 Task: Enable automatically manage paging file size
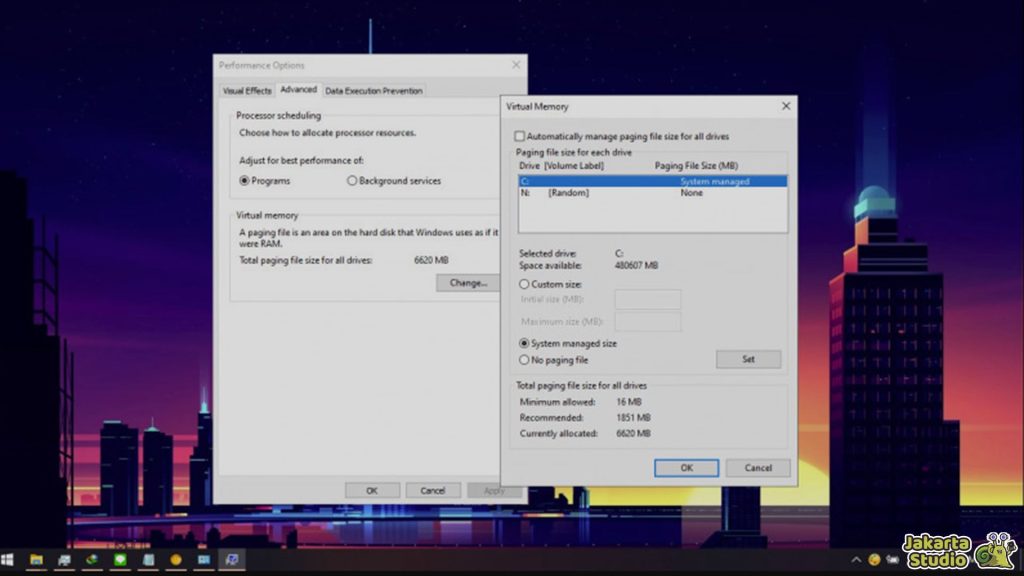pos(519,136)
